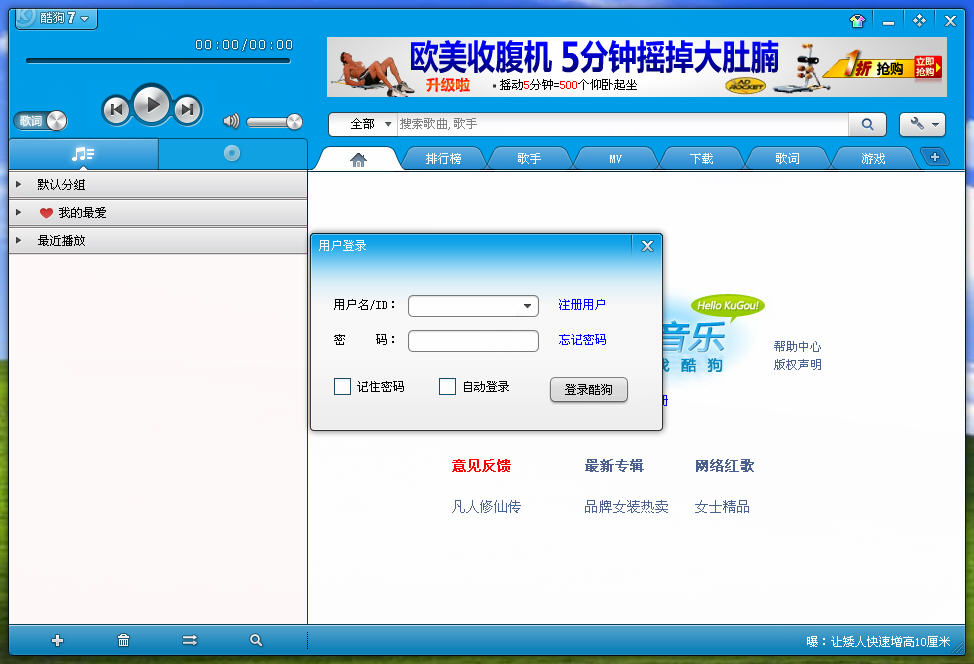974x664 pixels.
Task: Open the skin changer shirt icon
Action: click(857, 21)
